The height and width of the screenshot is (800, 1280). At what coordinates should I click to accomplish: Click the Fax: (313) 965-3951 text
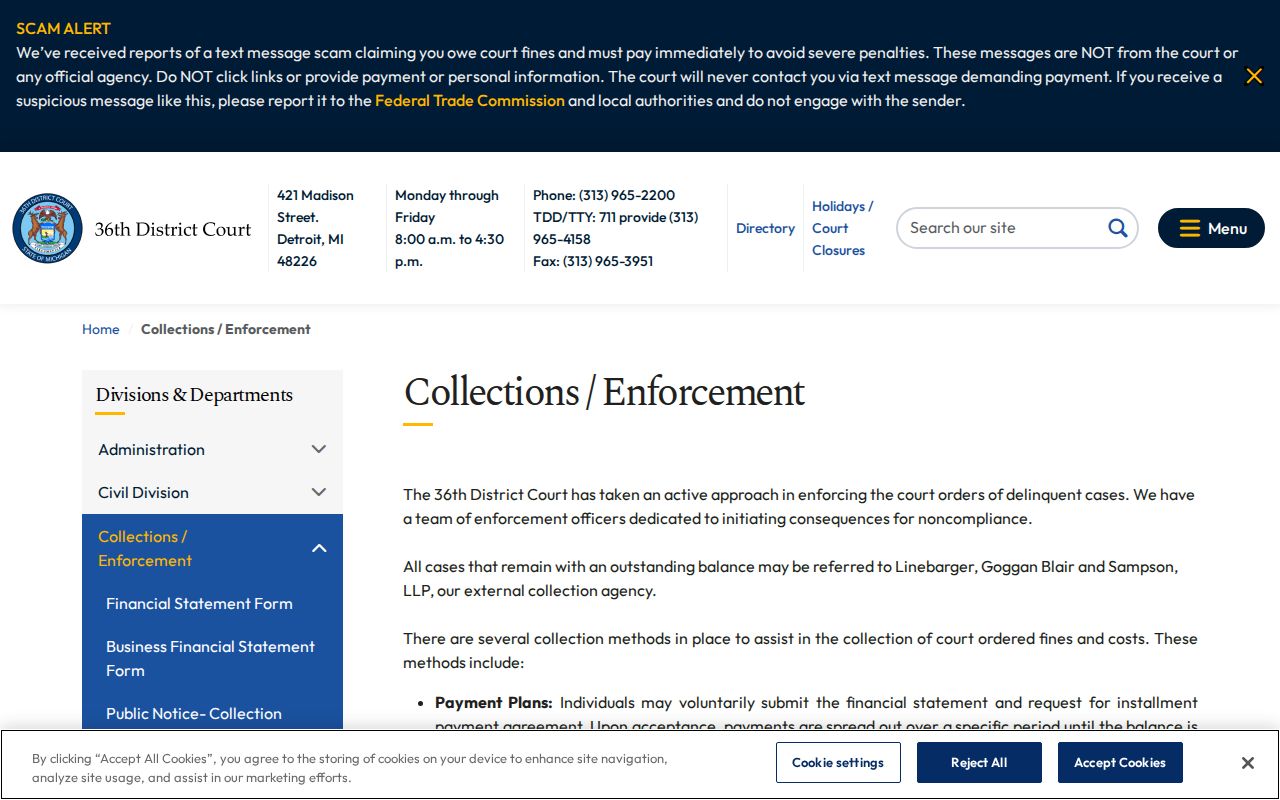(593, 261)
